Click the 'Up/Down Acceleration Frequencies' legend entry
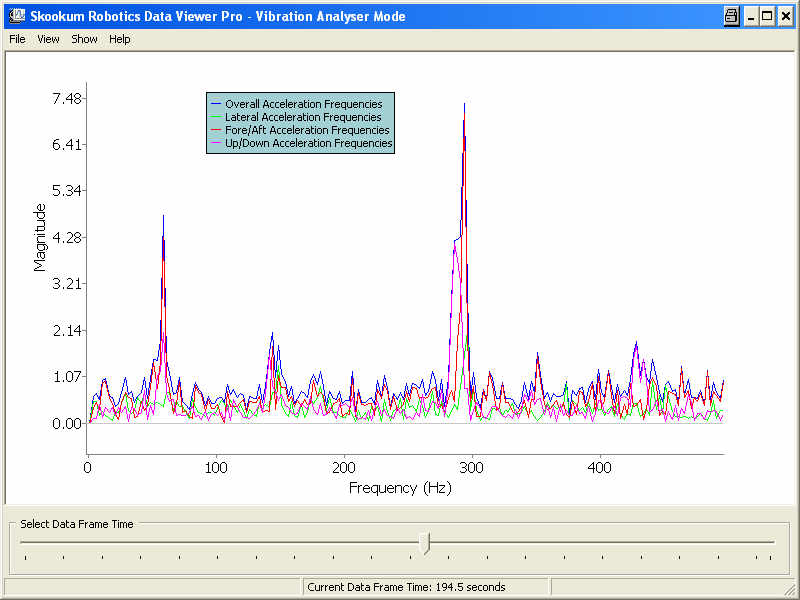Screen dimensions: 800x600 click(302, 143)
